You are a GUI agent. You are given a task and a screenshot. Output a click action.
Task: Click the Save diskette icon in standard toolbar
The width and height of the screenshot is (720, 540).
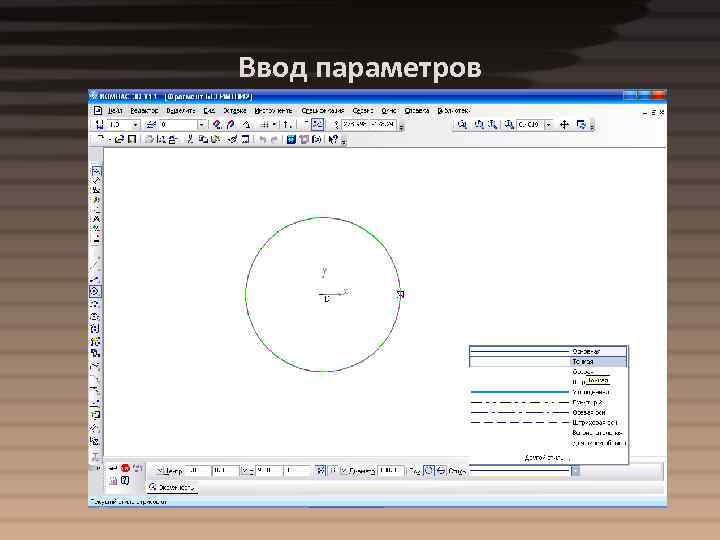[132, 139]
